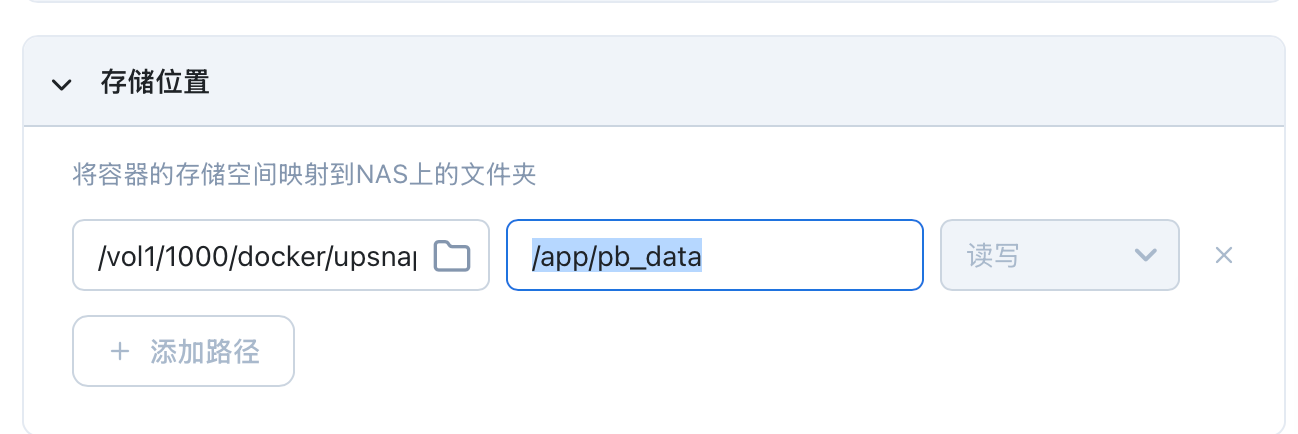Click the 存储位置 section title text
This screenshot has width=1298, height=434.
click(x=155, y=82)
